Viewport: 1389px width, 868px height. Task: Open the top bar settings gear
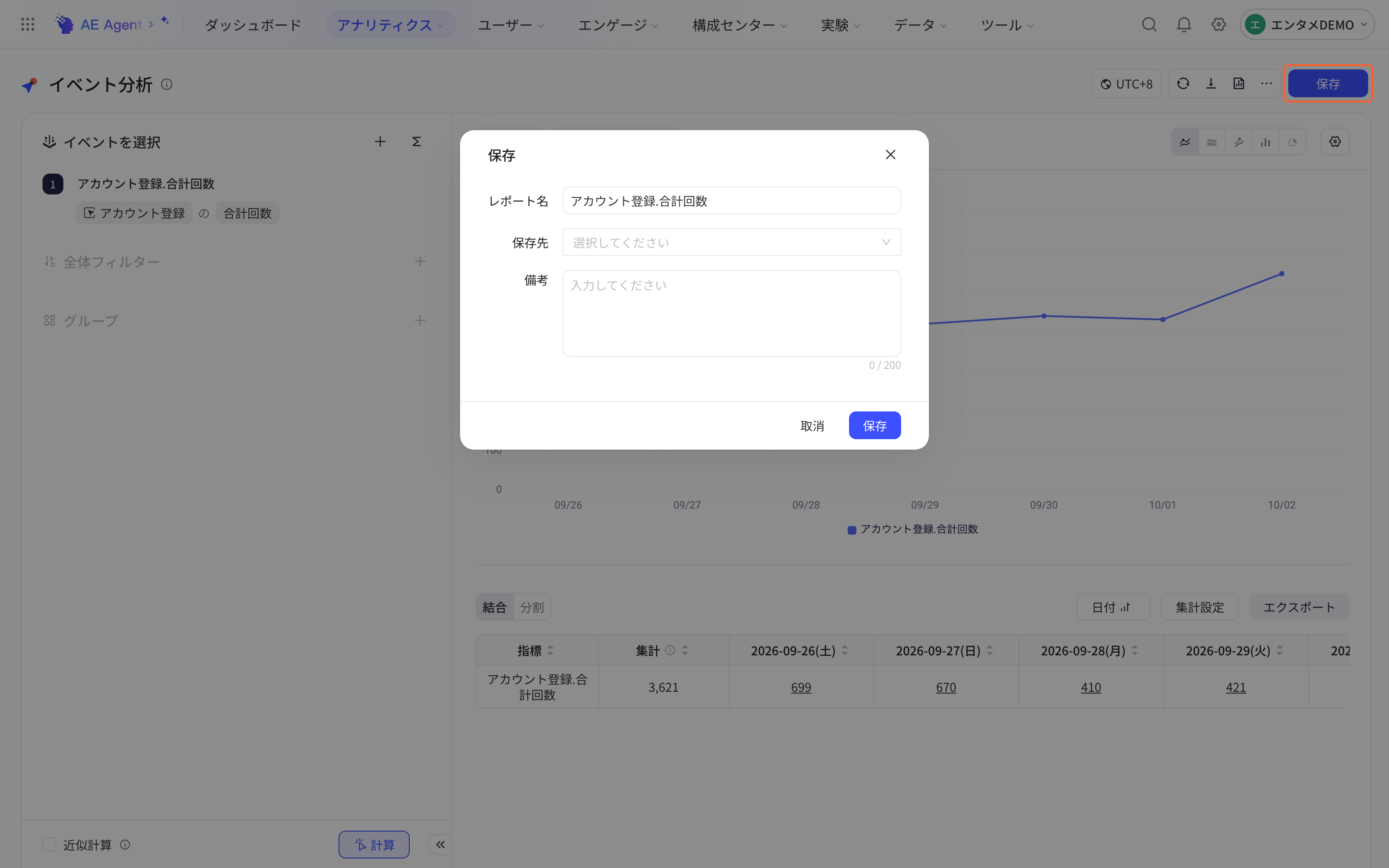point(1218,25)
